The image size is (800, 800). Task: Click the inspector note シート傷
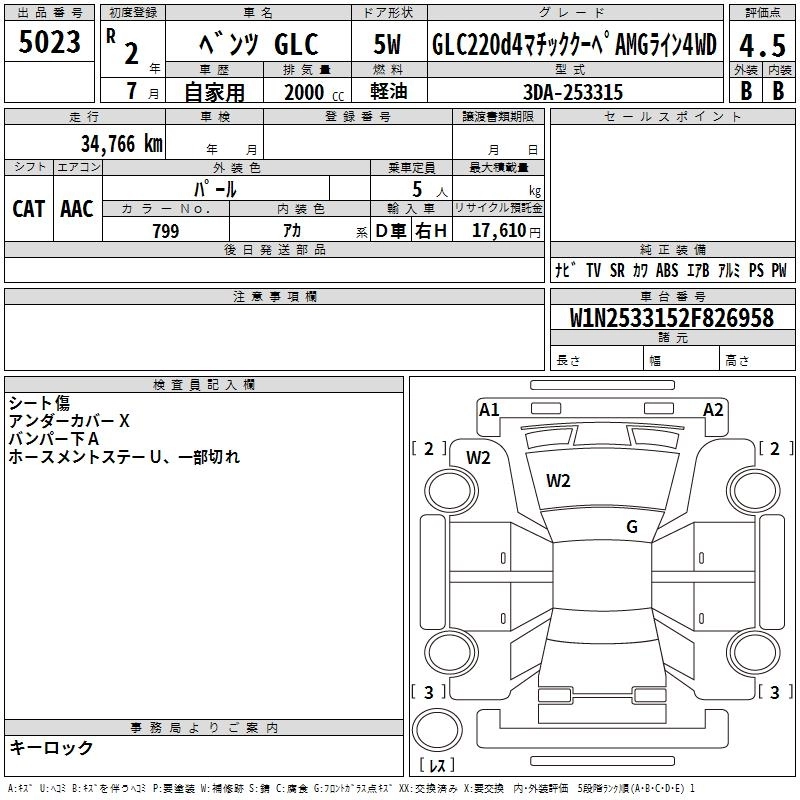coord(39,404)
